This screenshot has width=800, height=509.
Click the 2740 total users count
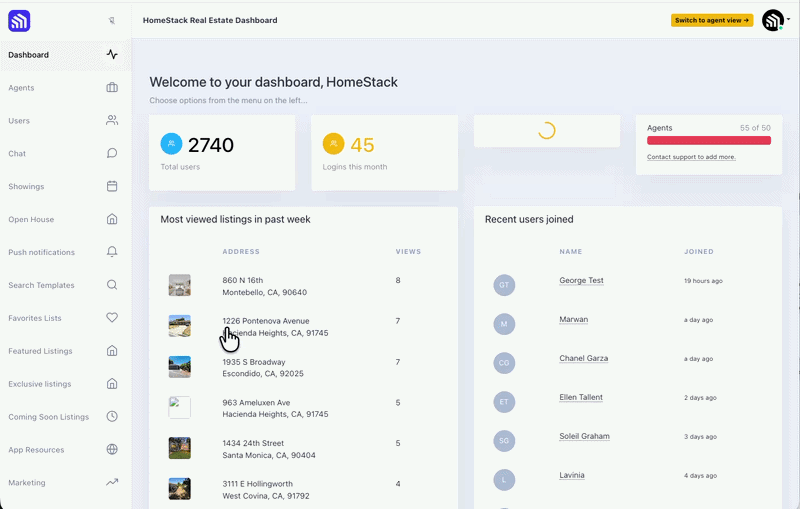point(211,145)
